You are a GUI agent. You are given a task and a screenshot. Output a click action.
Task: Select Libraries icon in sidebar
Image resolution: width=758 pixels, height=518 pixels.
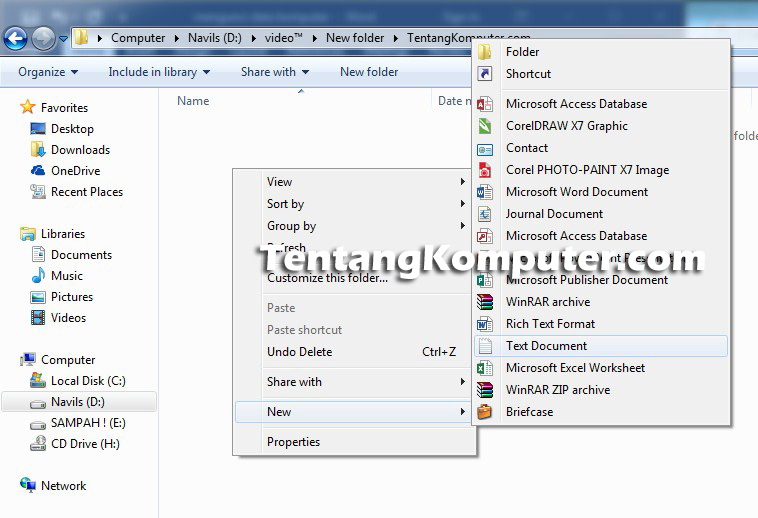[28, 234]
